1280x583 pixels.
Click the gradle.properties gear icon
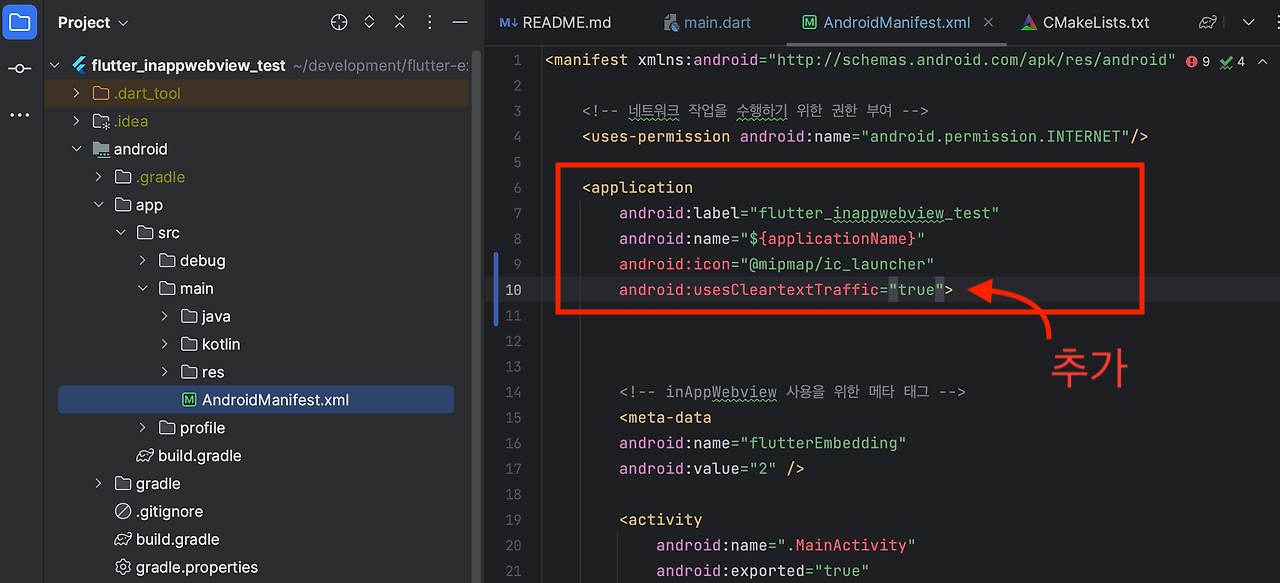pos(123,568)
